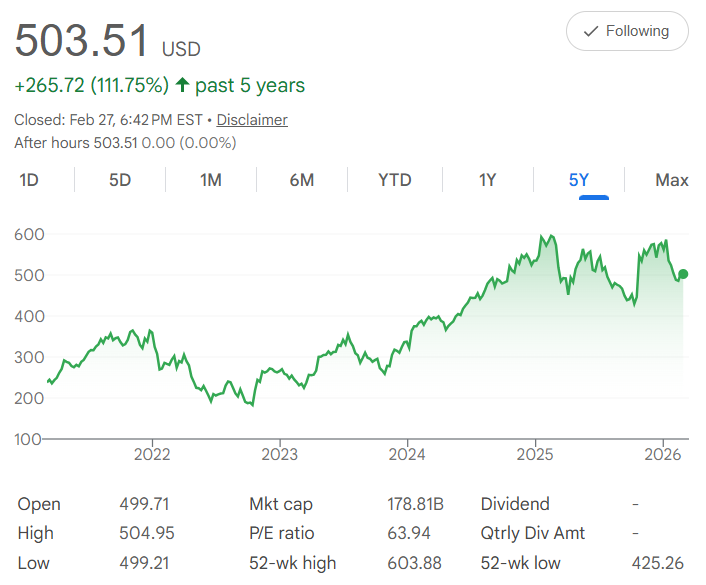Viewport: 706px width, 585px height.
Task: Toggle the Following button
Action: 627,31
